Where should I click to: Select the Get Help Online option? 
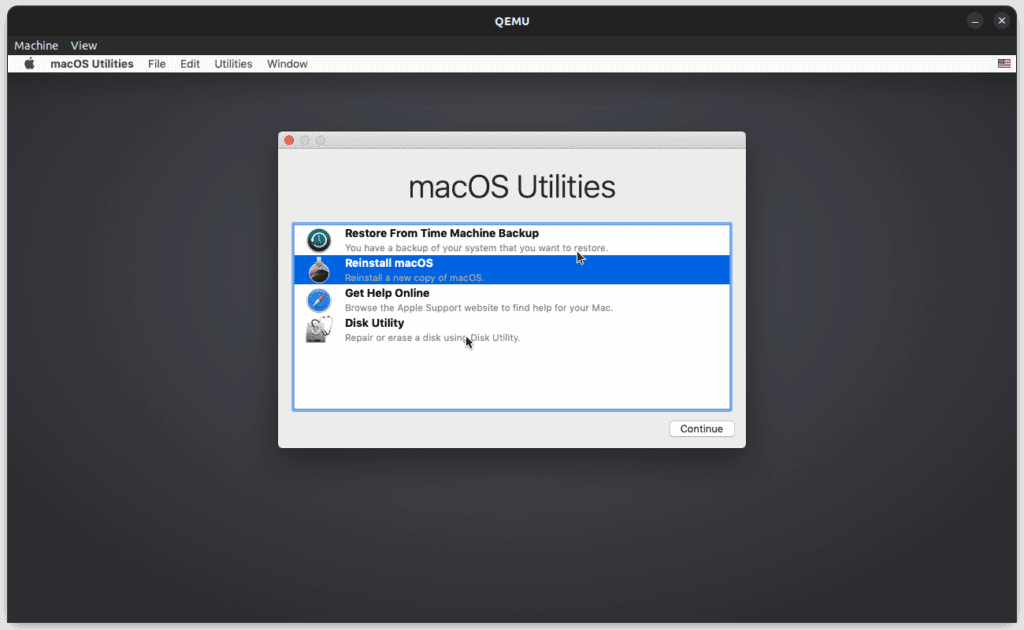click(511, 300)
